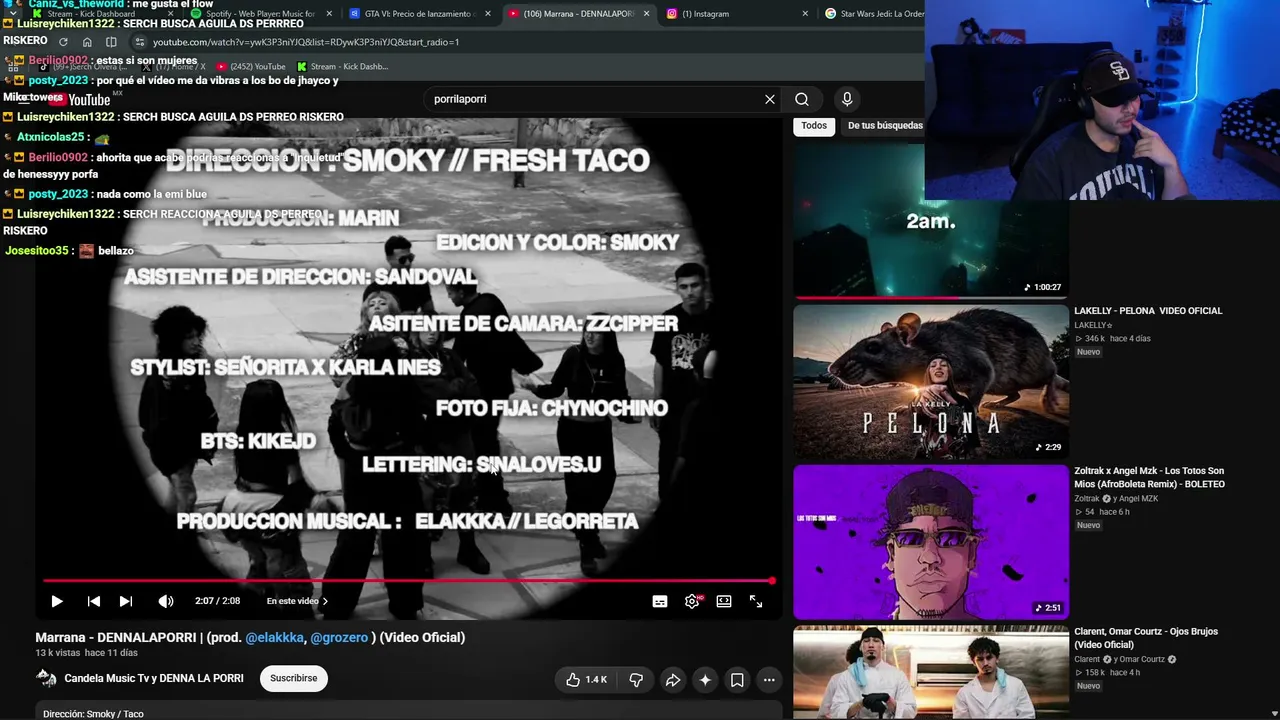Switch to theater mode
The image size is (1280, 720).
[724, 601]
